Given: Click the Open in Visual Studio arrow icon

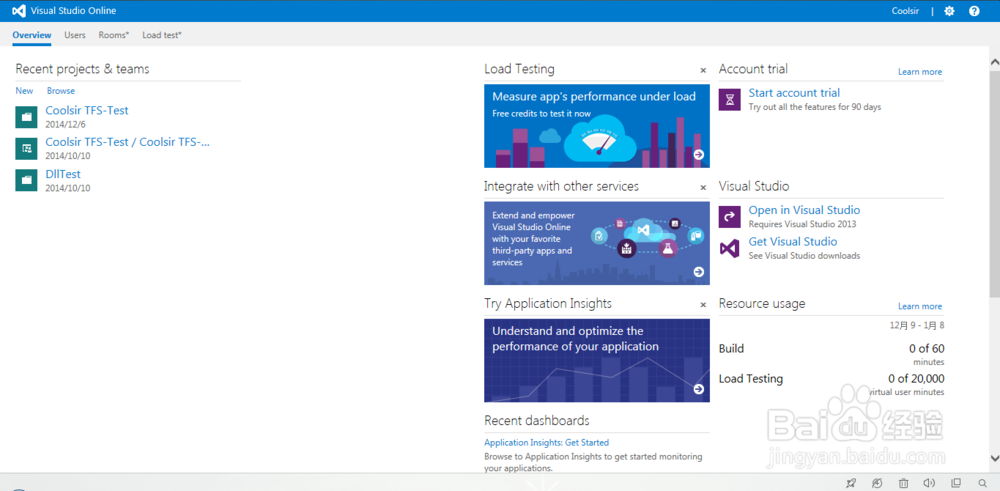Looking at the screenshot, I should (x=730, y=217).
